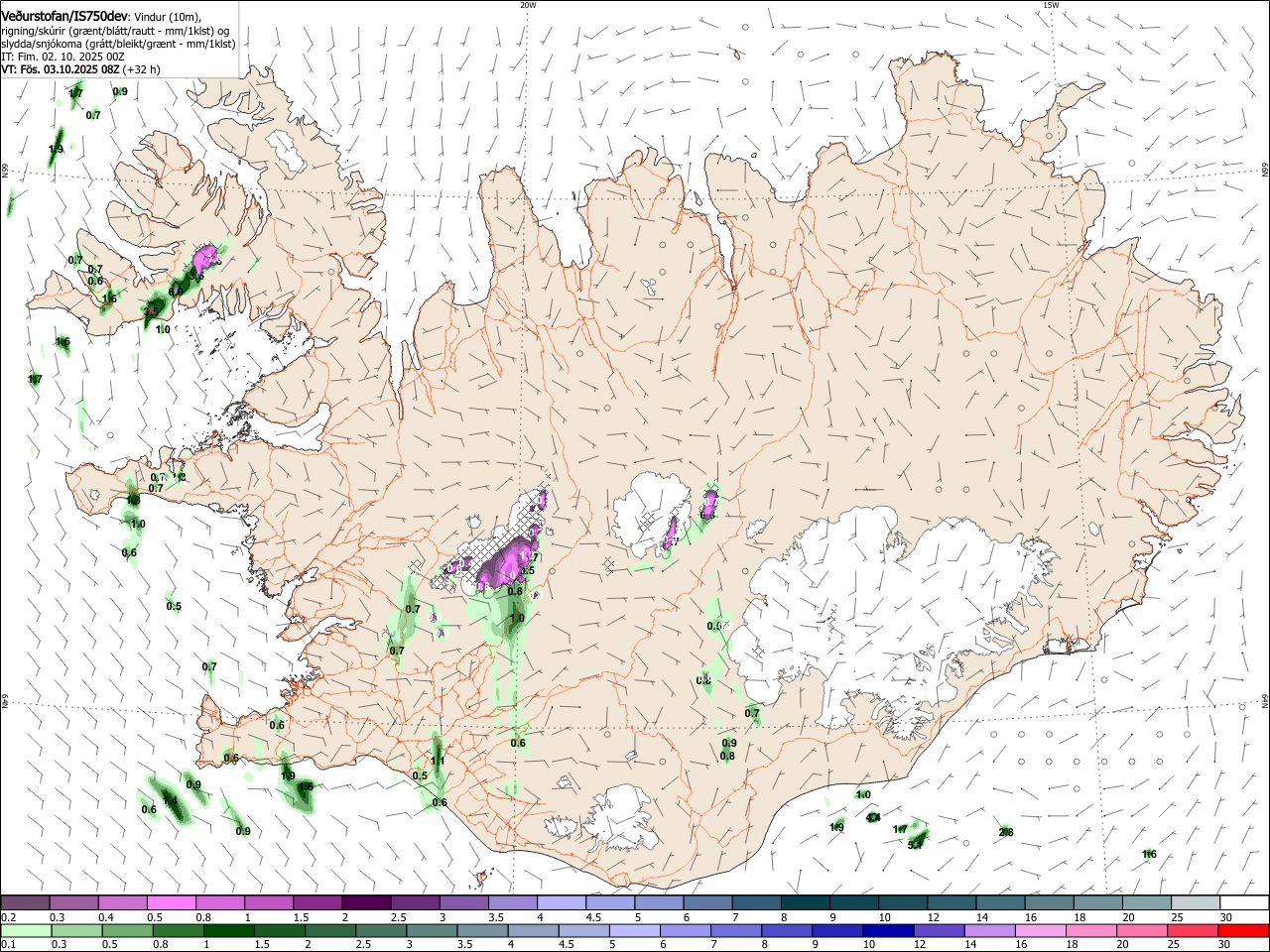Click the 0.1 label under the lower legend
The width and height of the screenshot is (1270, 952).
(8, 945)
